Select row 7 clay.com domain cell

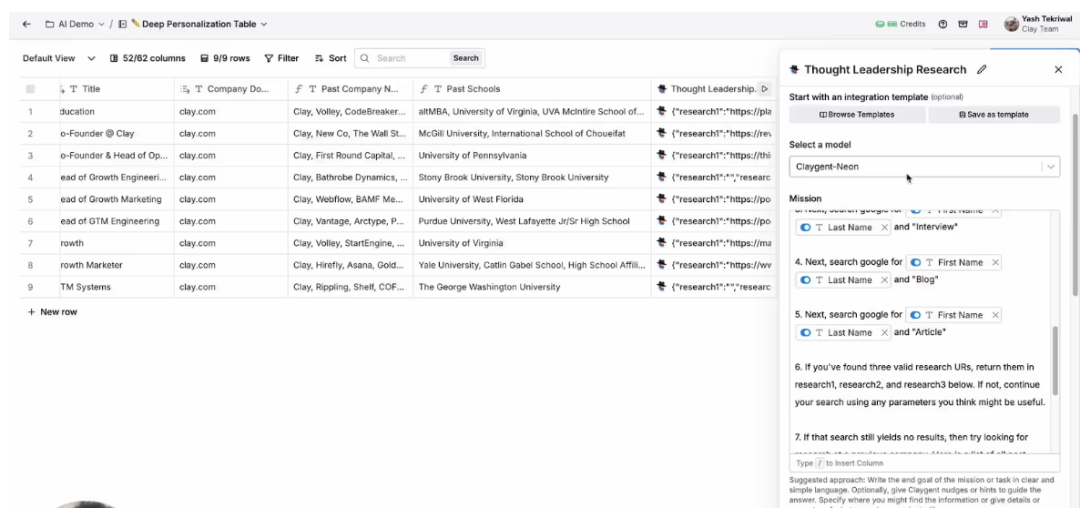[x=231, y=243]
